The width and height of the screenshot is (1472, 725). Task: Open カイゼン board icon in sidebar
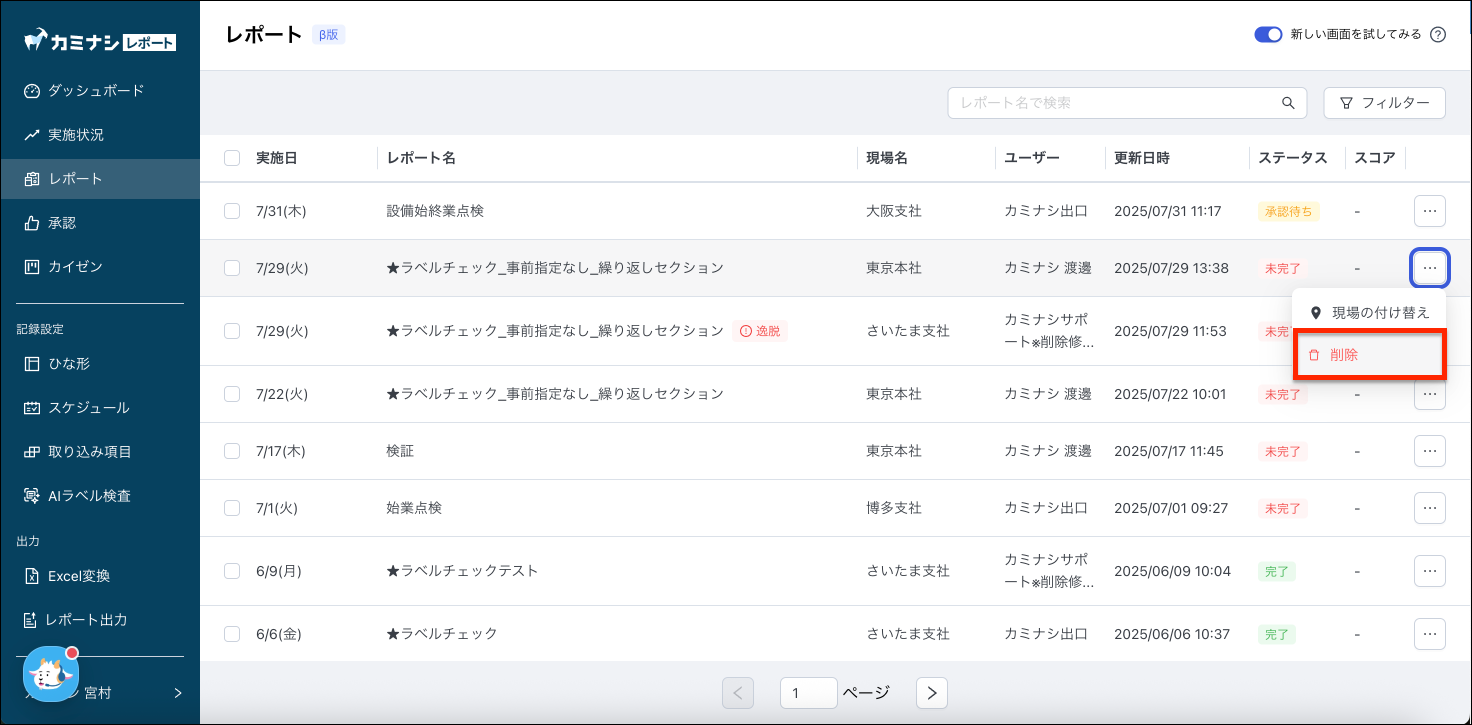32,267
